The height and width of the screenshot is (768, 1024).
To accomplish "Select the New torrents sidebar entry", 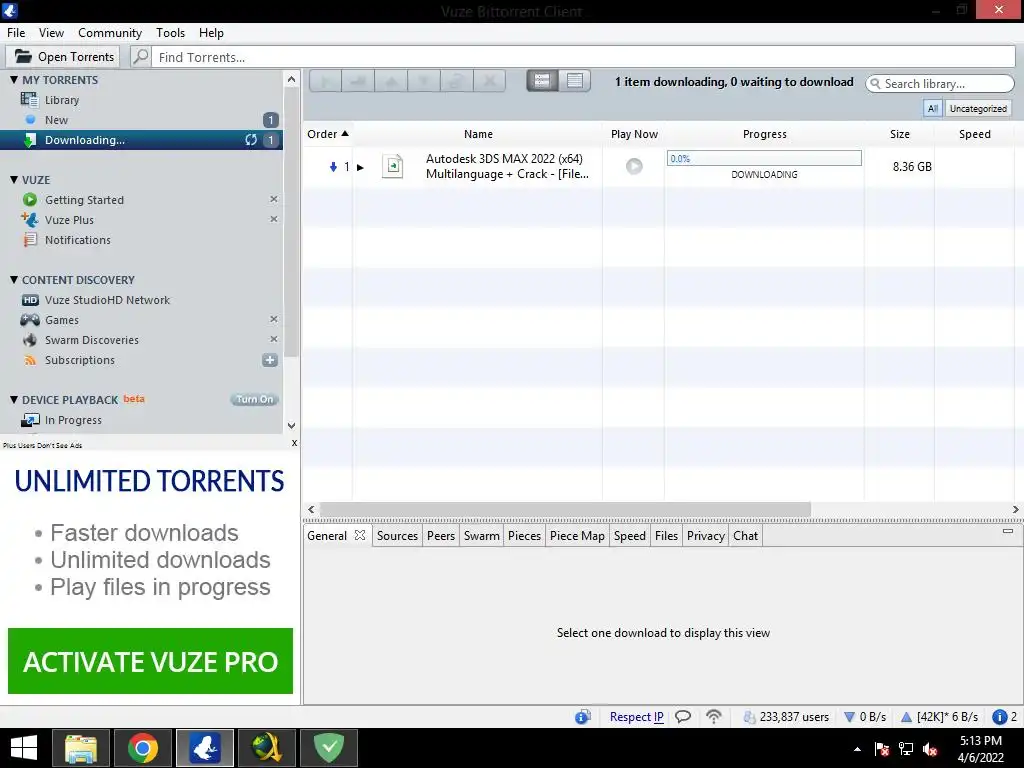I will 56,120.
